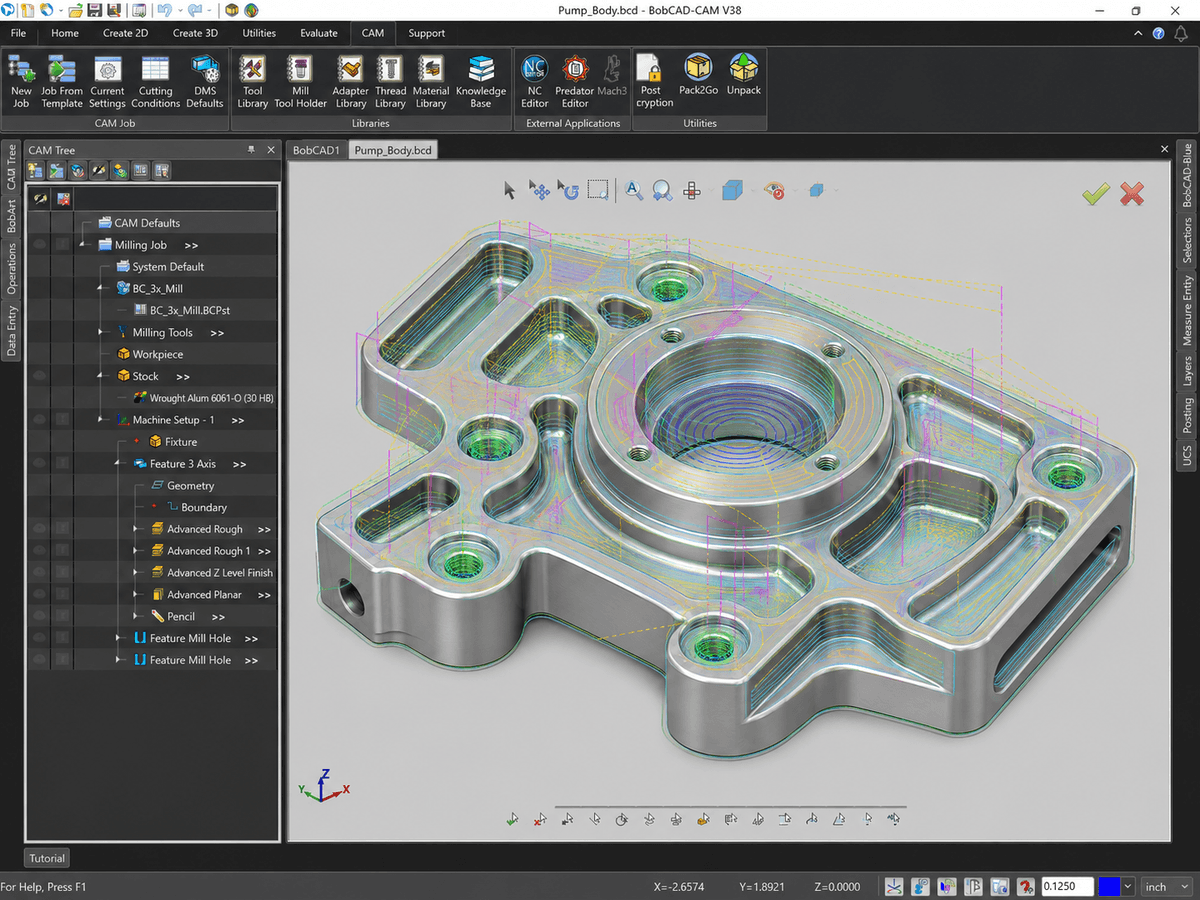Start a New Job from the ribbon
Screen dimensions: 1200x900
point(22,81)
